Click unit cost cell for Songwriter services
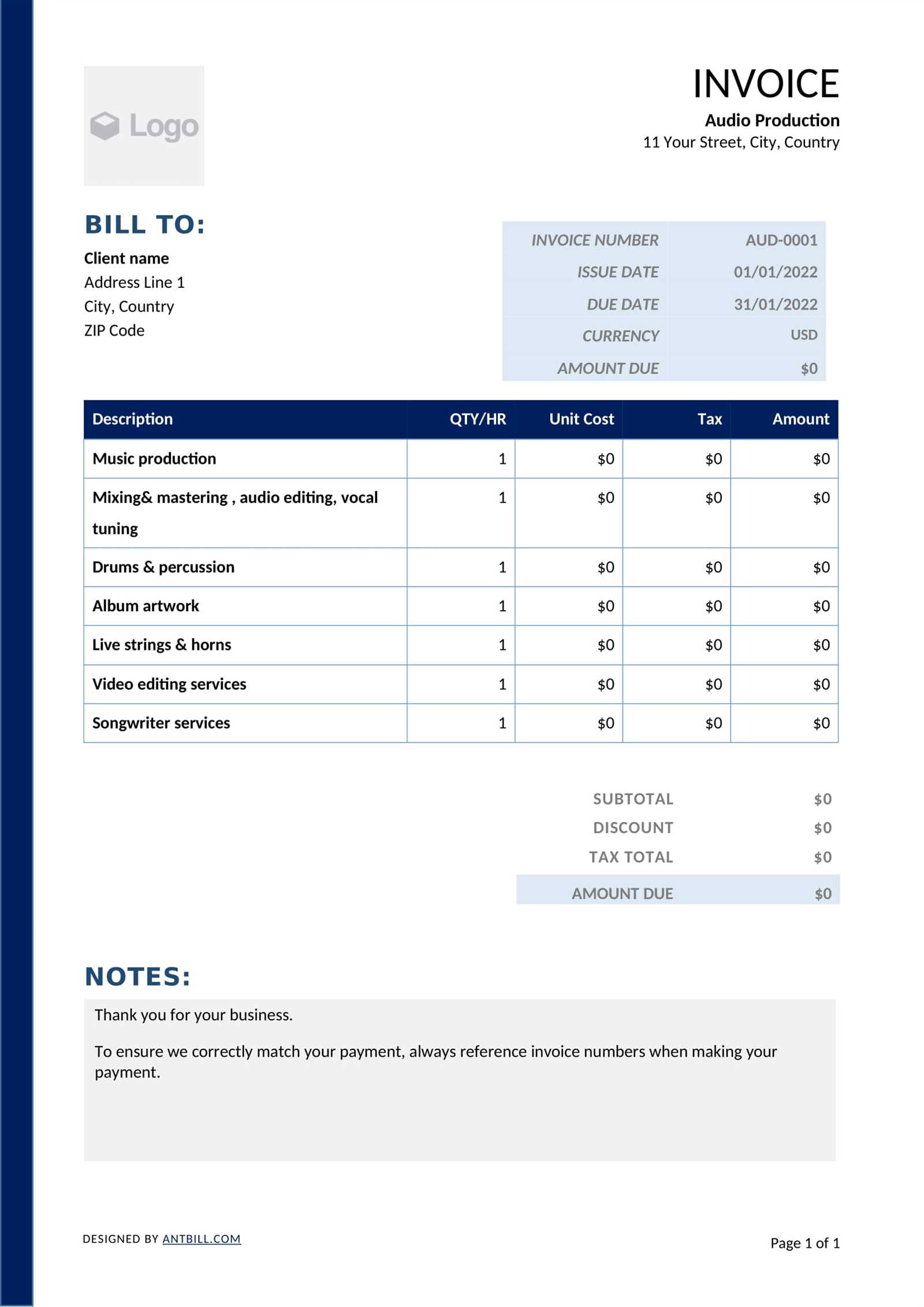This screenshot has width=924, height=1307. (x=569, y=723)
